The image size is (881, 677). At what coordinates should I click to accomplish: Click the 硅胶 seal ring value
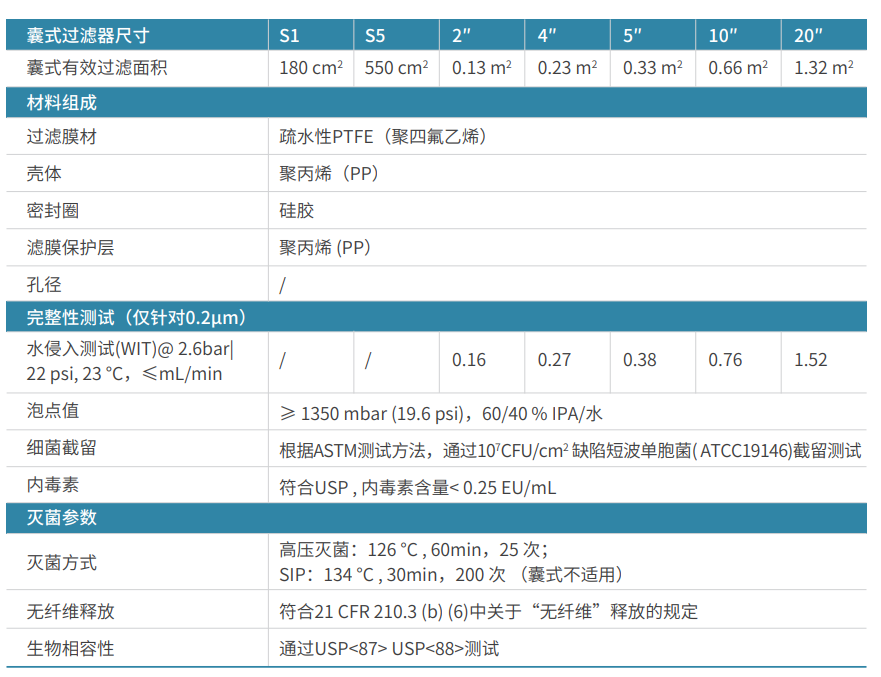[297, 210]
